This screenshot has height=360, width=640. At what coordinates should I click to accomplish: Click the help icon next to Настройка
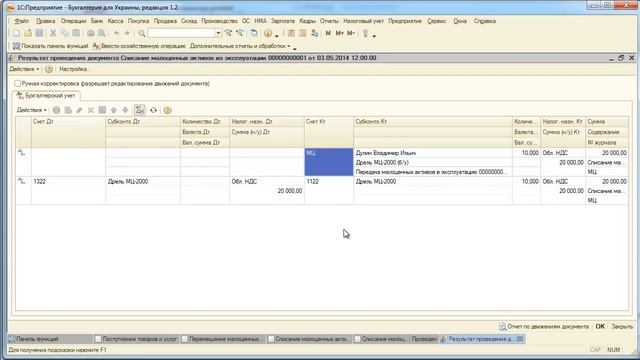(x=49, y=69)
